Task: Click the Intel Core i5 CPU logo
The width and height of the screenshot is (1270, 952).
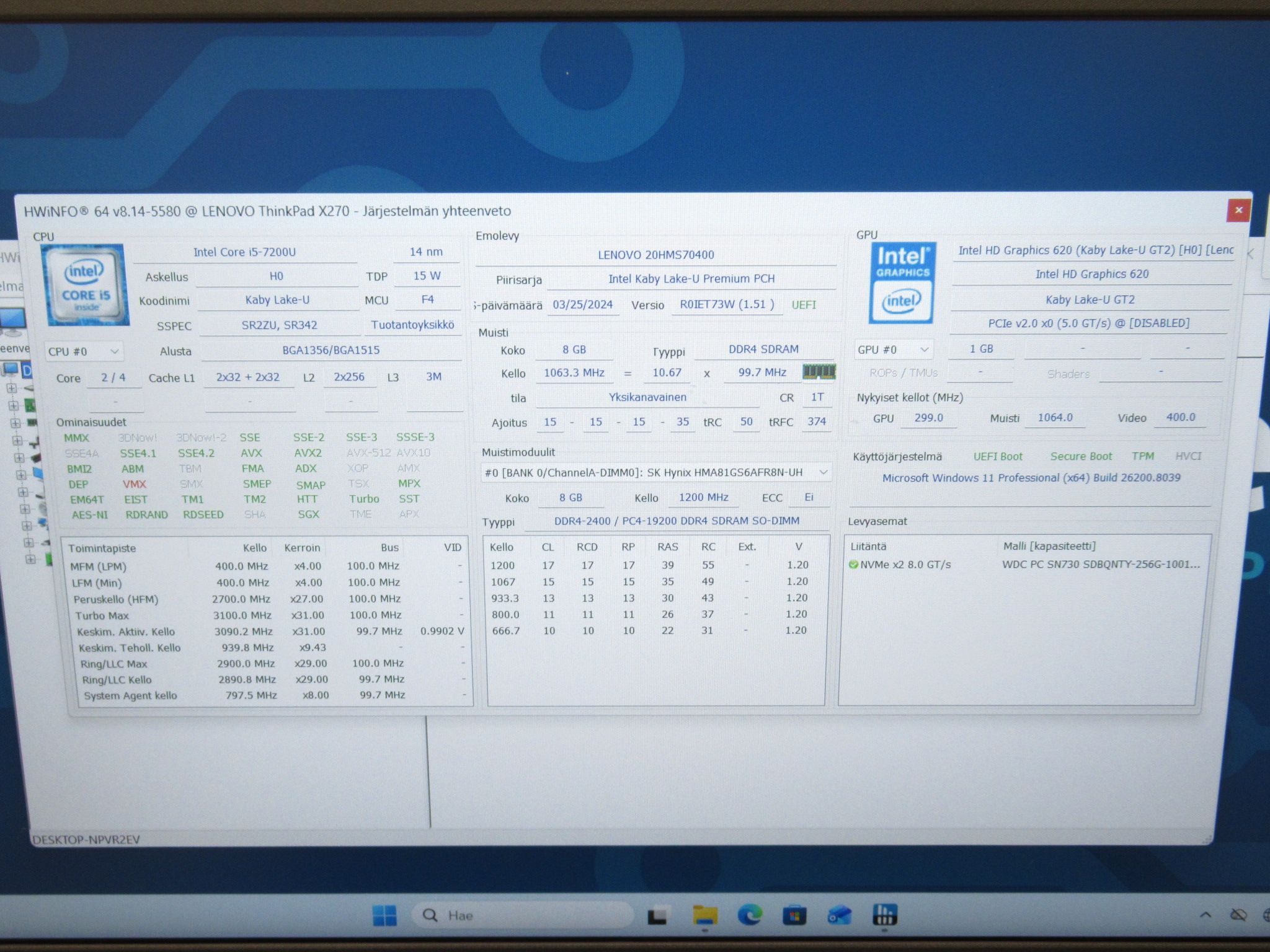Action: click(86, 284)
